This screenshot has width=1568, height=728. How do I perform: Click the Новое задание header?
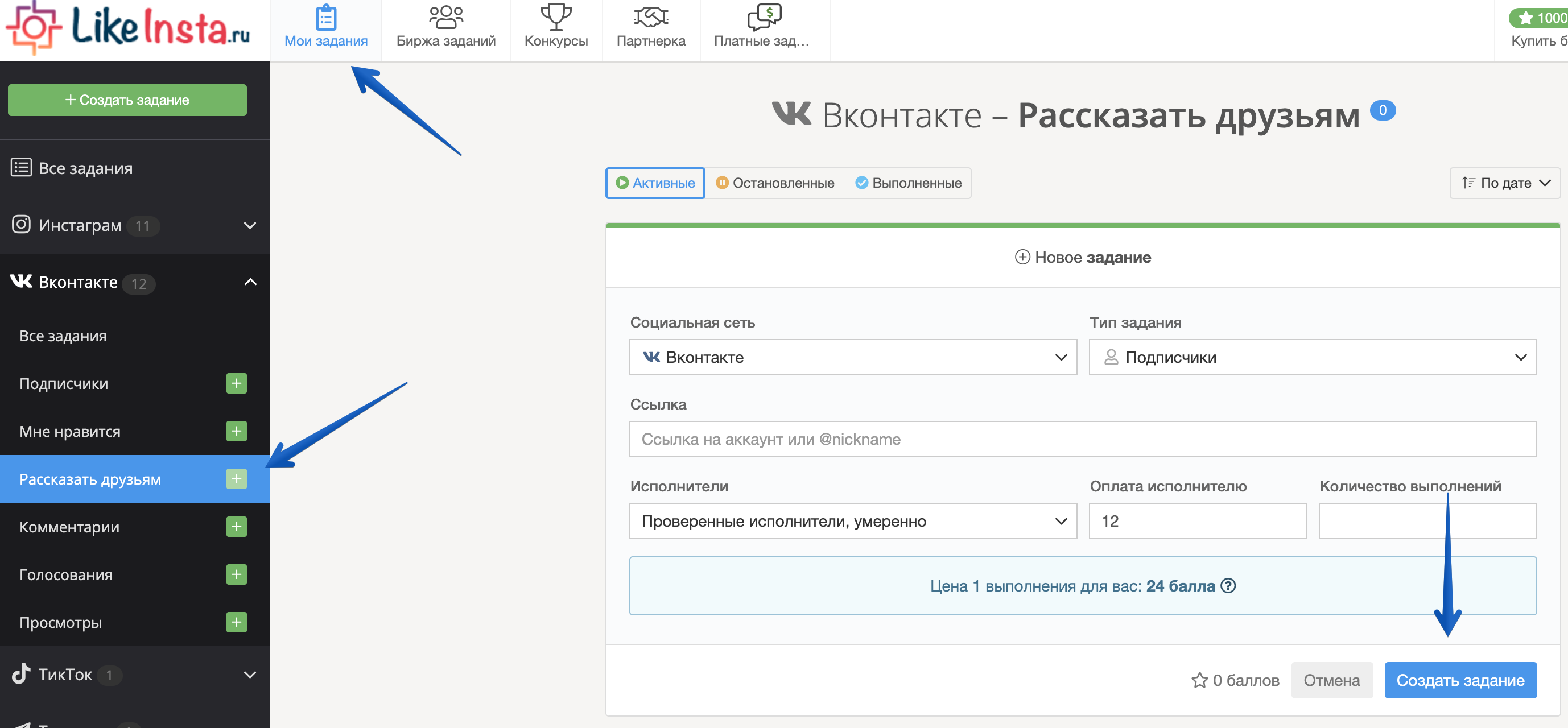[1083, 258]
